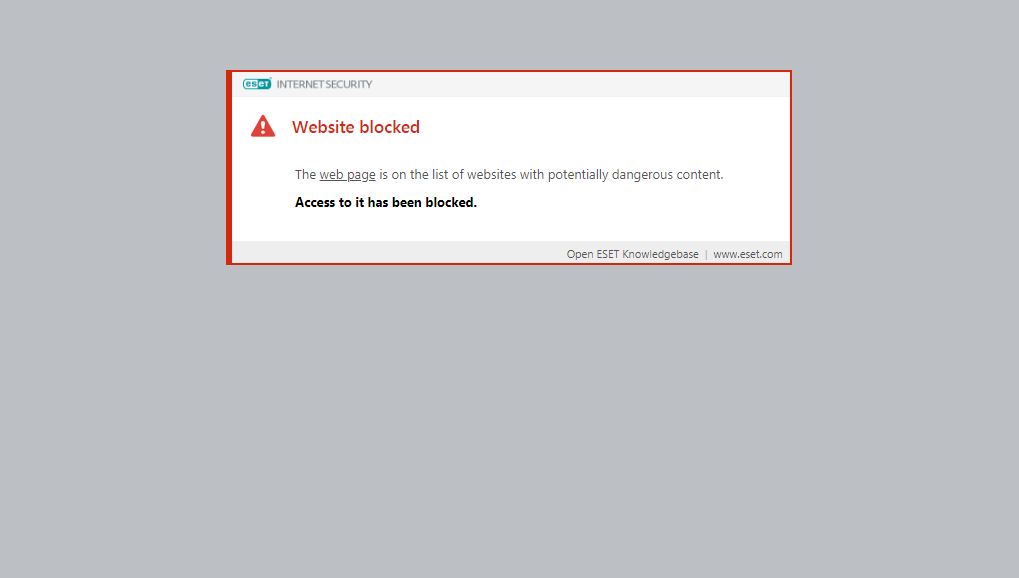Click the phrase "potentially dangerous content"

tap(634, 174)
